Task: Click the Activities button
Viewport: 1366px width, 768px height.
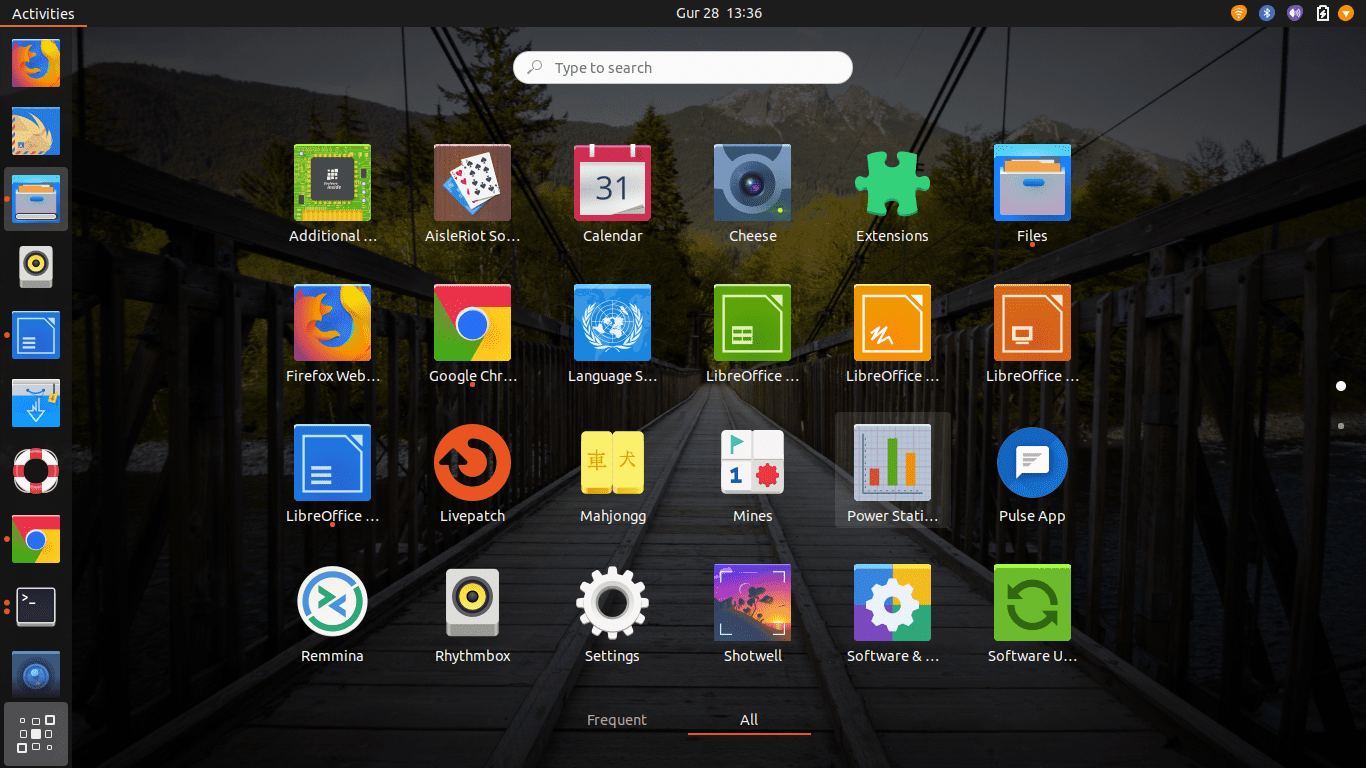Action: coord(43,13)
